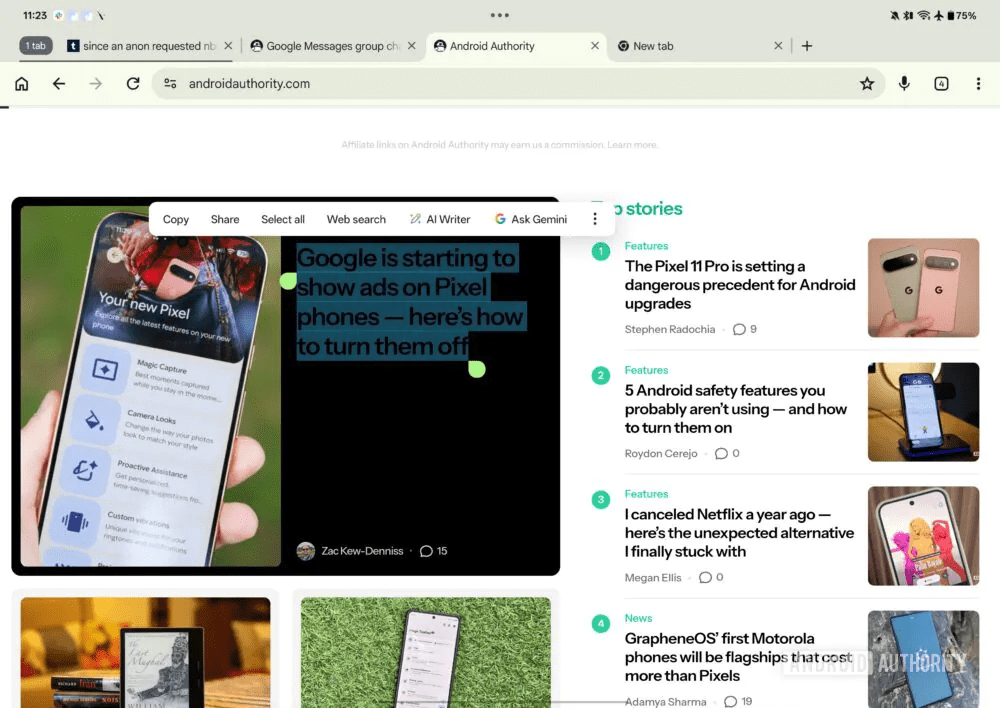Screen dimensions: 1000x708
Task: Choose Ask Gemini in the selection menu
Action: tap(531, 219)
